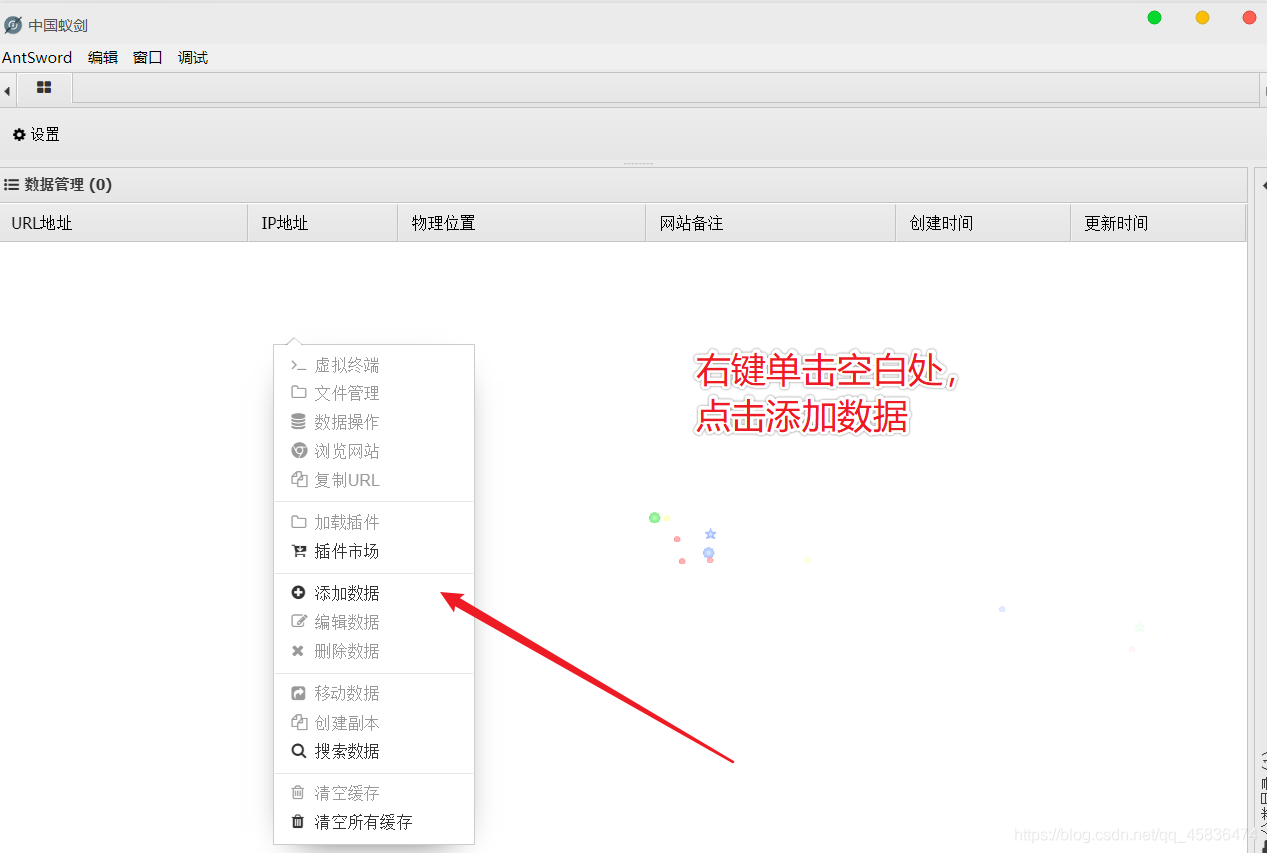Screen dimensions: 1267x853
Task: Sort by 物理位置 column header
Action: click(x=521, y=223)
